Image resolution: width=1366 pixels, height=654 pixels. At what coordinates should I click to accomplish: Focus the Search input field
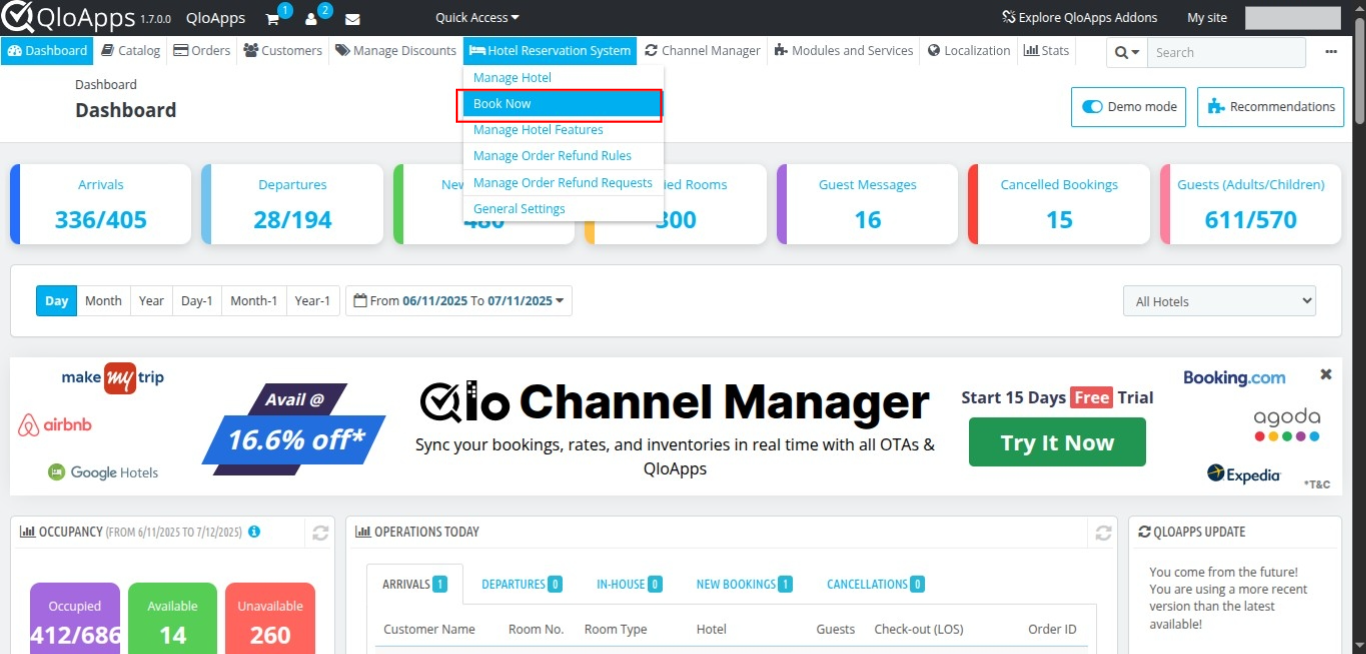click(x=1226, y=53)
